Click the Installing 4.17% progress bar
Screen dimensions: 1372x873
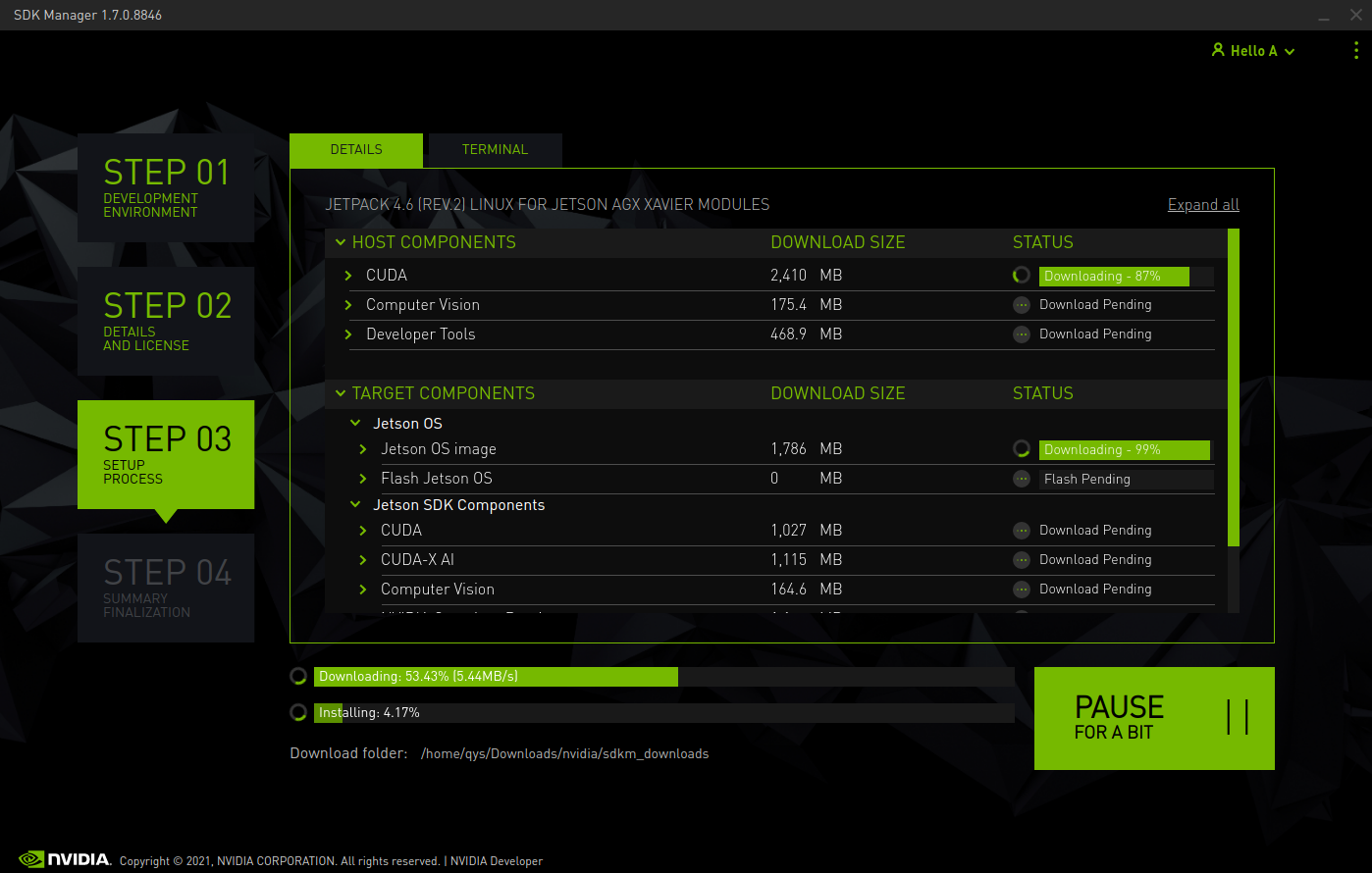click(x=664, y=713)
